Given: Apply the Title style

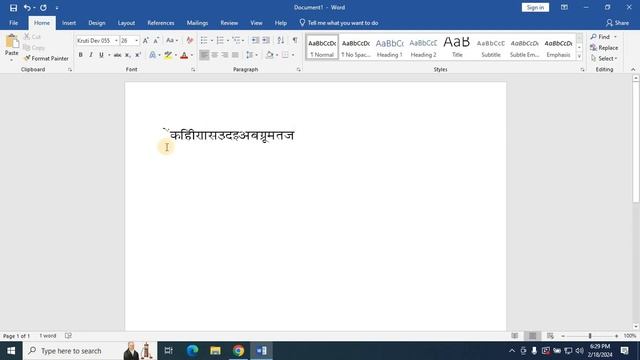Looking at the screenshot, I should click(x=457, y=47).
